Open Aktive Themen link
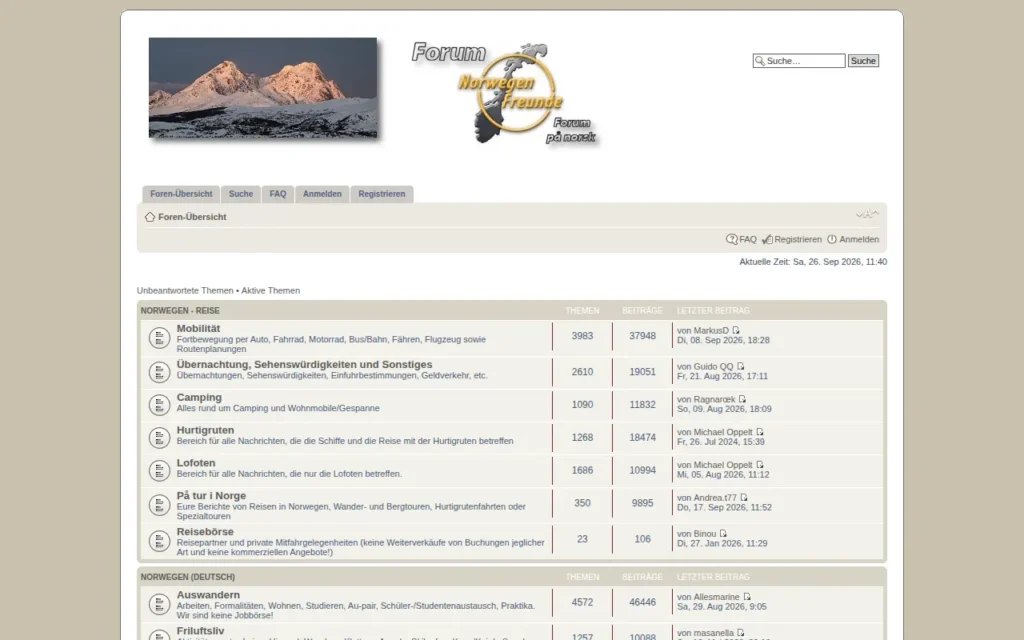1024x640 pixels. (x=270, y=291)
